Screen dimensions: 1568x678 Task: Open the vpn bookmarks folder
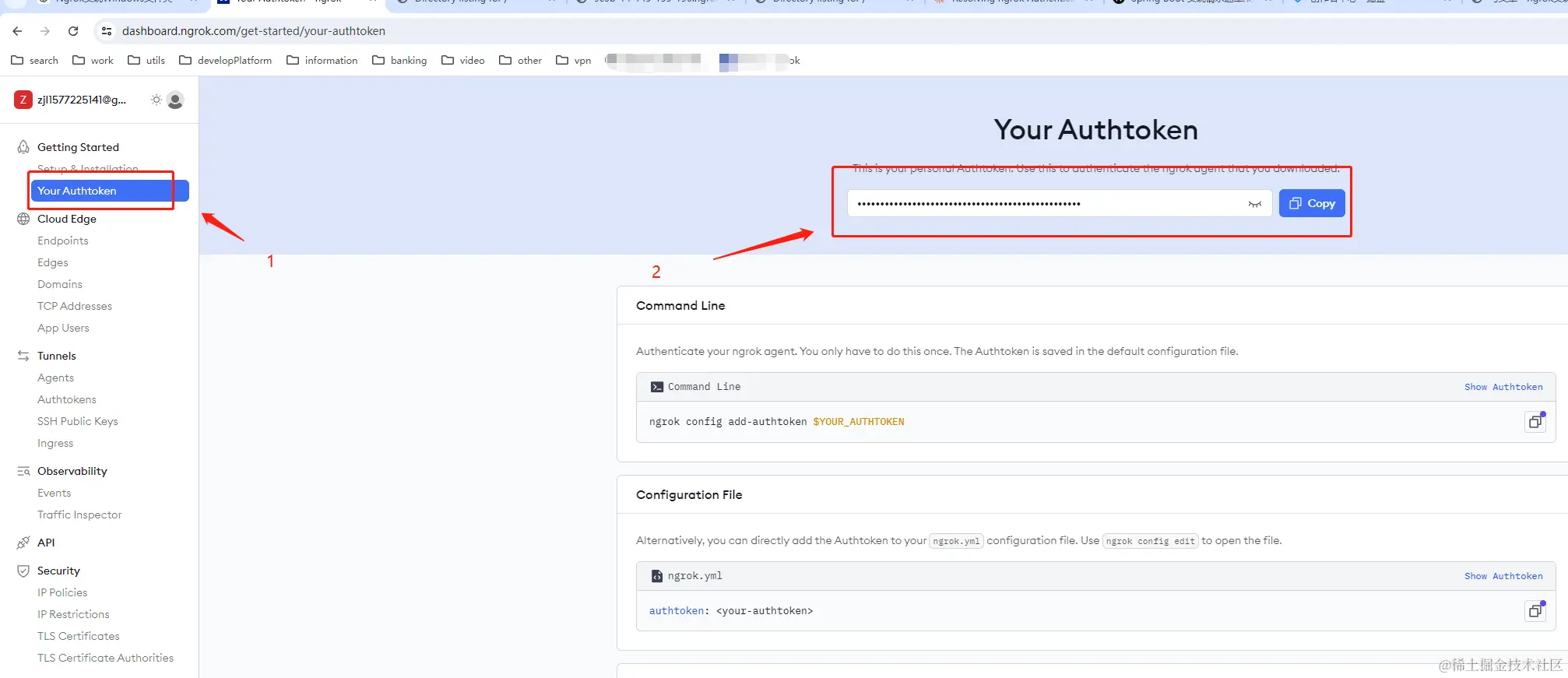pyautogui.click(x=574, y=60)
